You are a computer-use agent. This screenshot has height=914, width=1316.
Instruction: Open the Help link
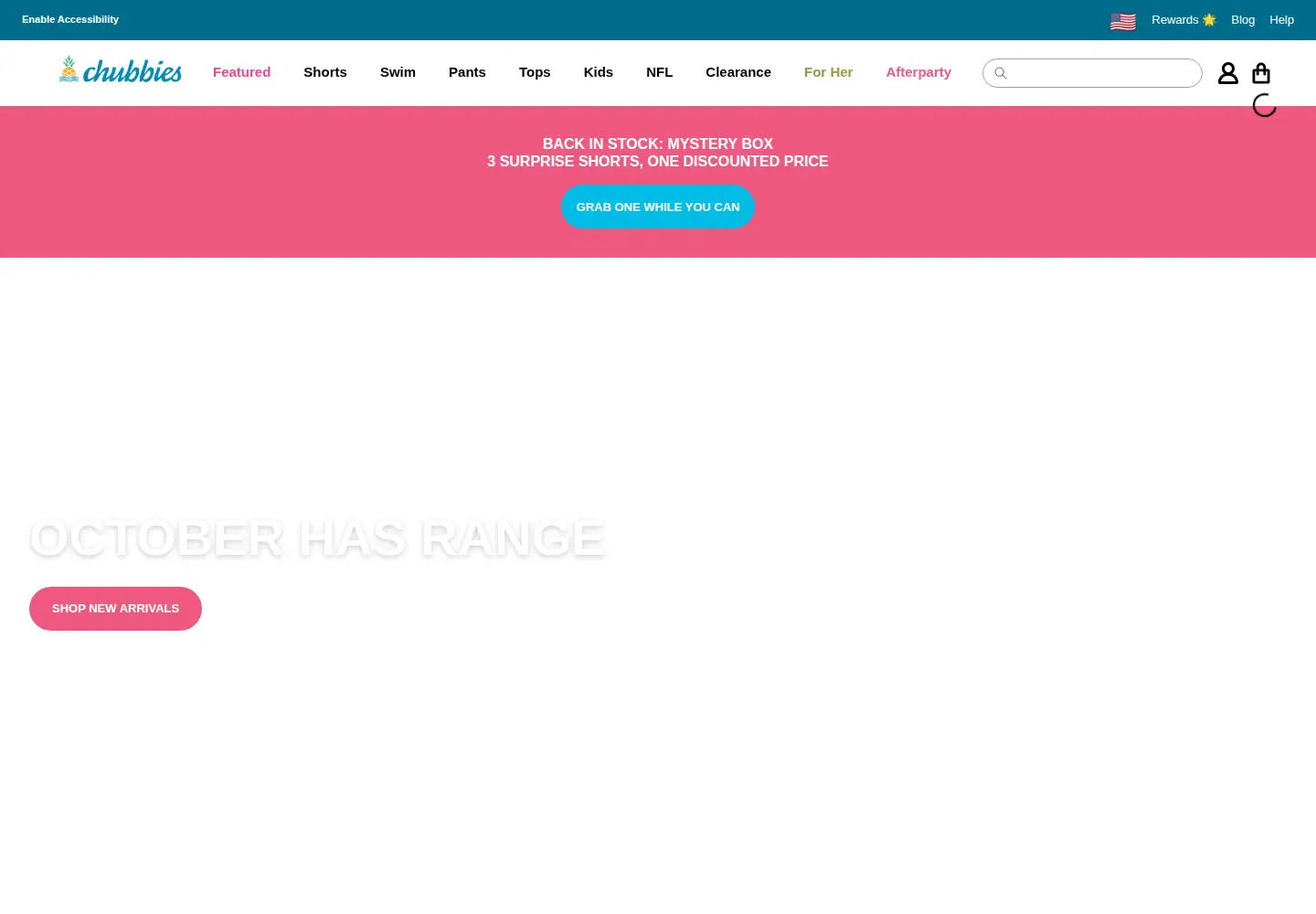(1281, 20)
